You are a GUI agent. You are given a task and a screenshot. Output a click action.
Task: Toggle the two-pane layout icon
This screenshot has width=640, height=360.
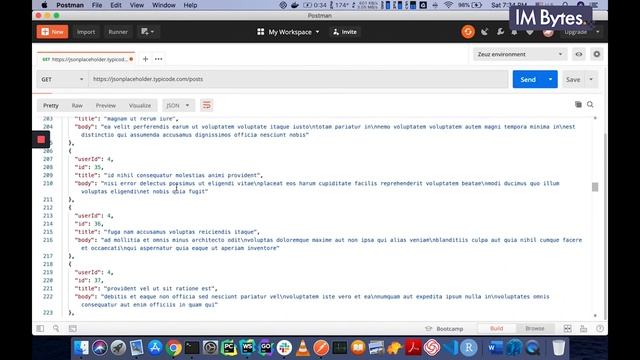(567, 329)
